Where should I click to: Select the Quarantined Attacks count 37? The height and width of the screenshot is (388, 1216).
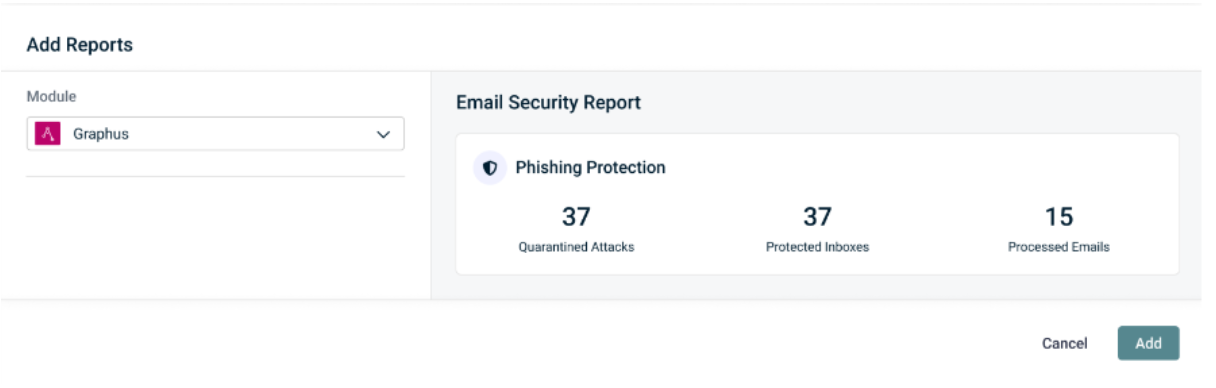click(x=576, y=216)
